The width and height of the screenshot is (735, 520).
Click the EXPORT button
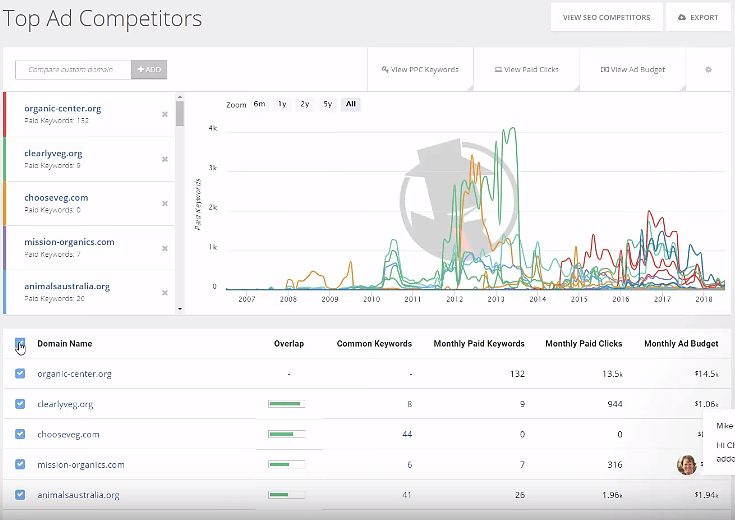(698, 17)
